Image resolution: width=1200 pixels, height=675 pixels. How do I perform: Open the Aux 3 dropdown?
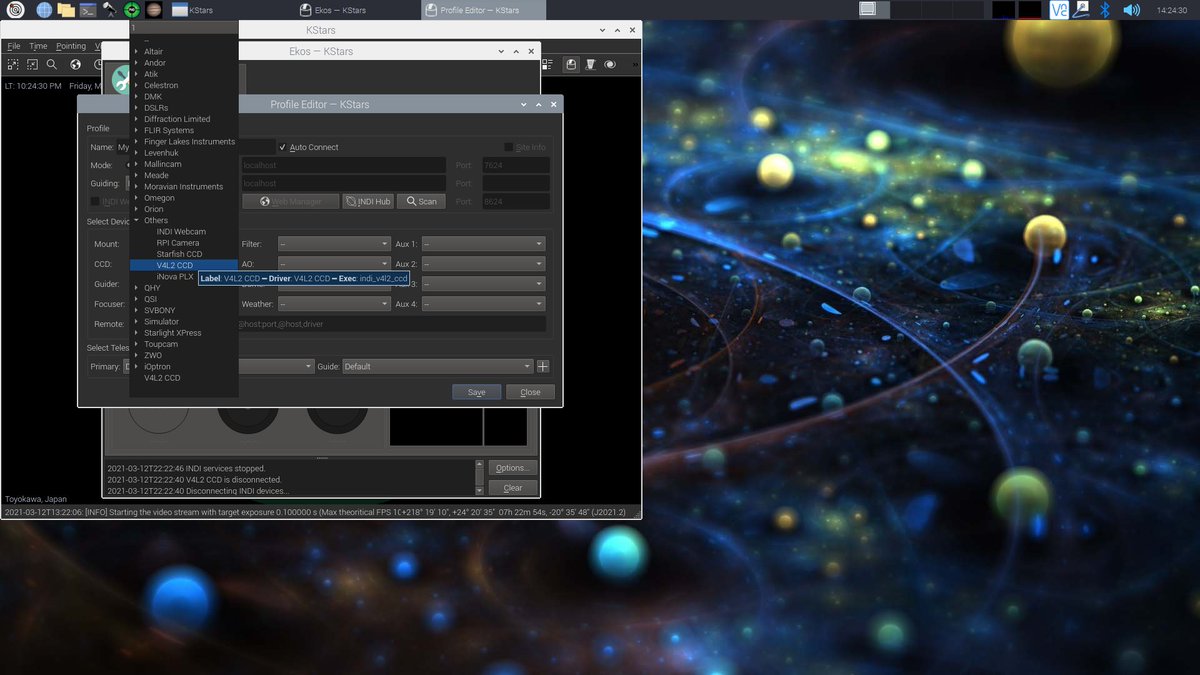point(483,284)
